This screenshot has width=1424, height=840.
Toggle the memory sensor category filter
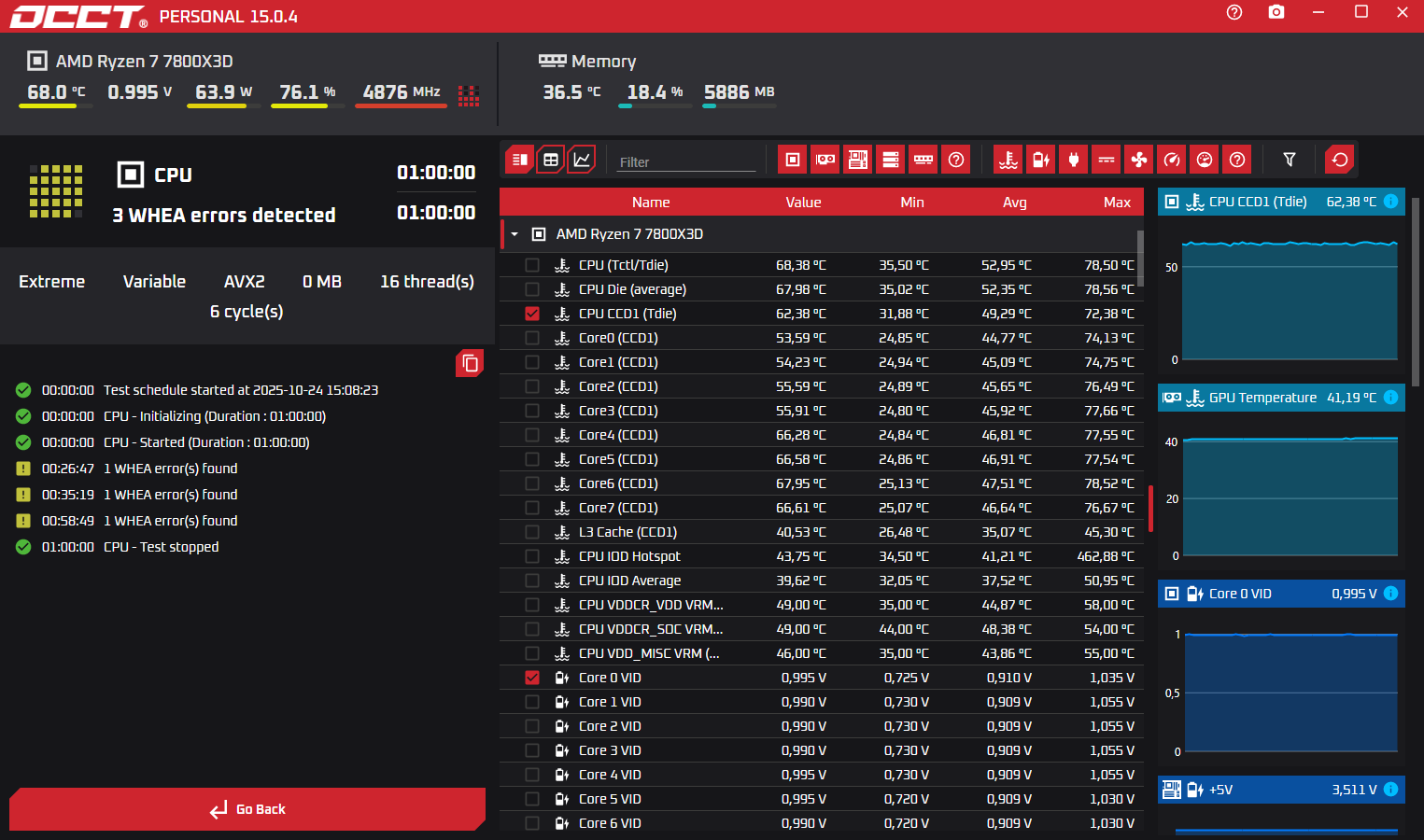pyautogui.click(x=923, y=160)
